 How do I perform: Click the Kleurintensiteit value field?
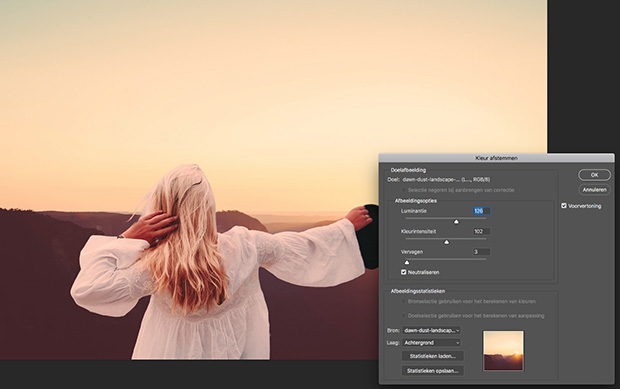coord(482,231)
